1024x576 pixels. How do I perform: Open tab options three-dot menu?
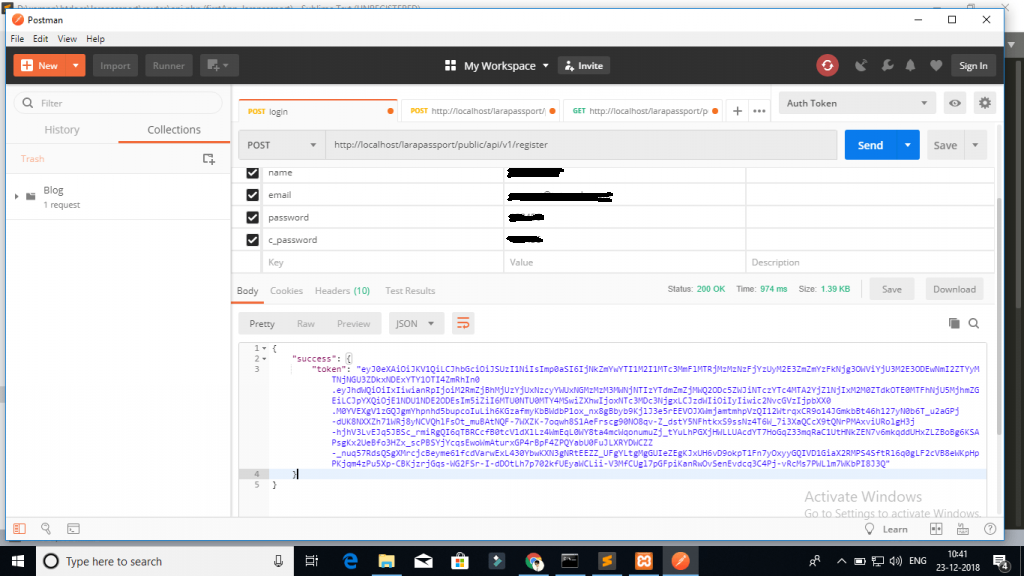[x=759, y=111]
